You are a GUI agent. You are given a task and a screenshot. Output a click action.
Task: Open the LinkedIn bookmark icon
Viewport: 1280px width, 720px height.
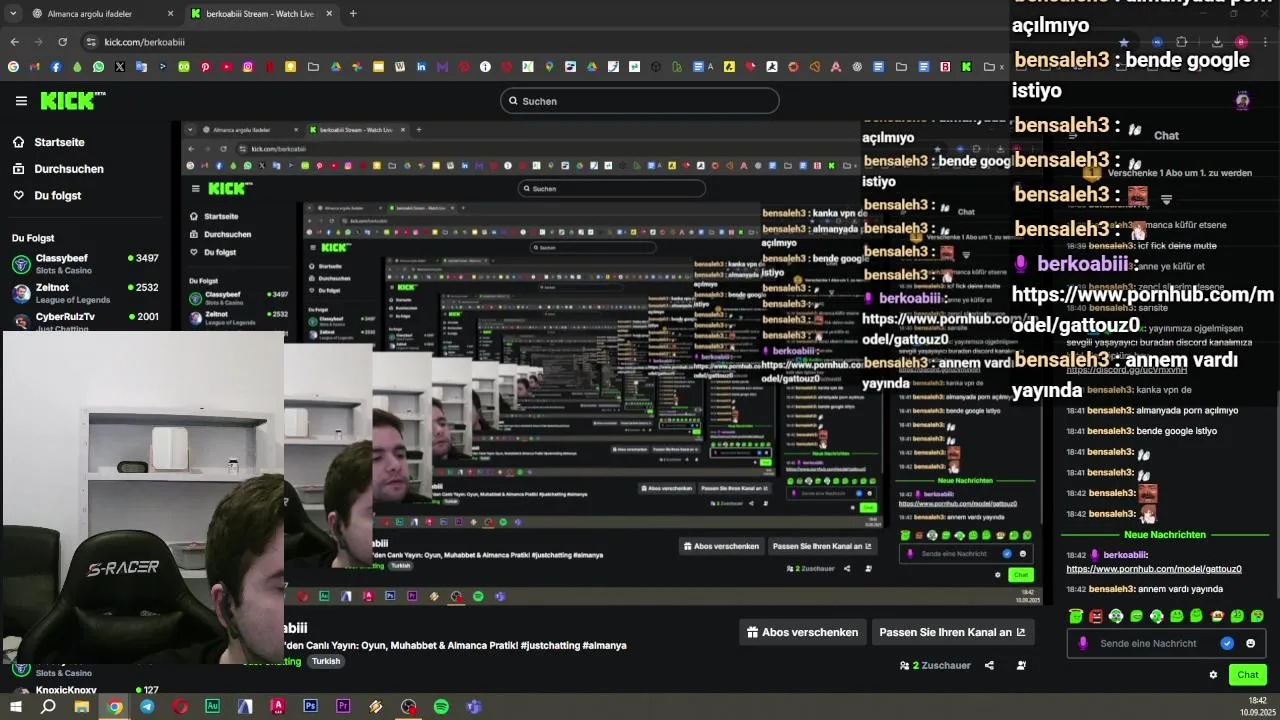pos(421,67)
